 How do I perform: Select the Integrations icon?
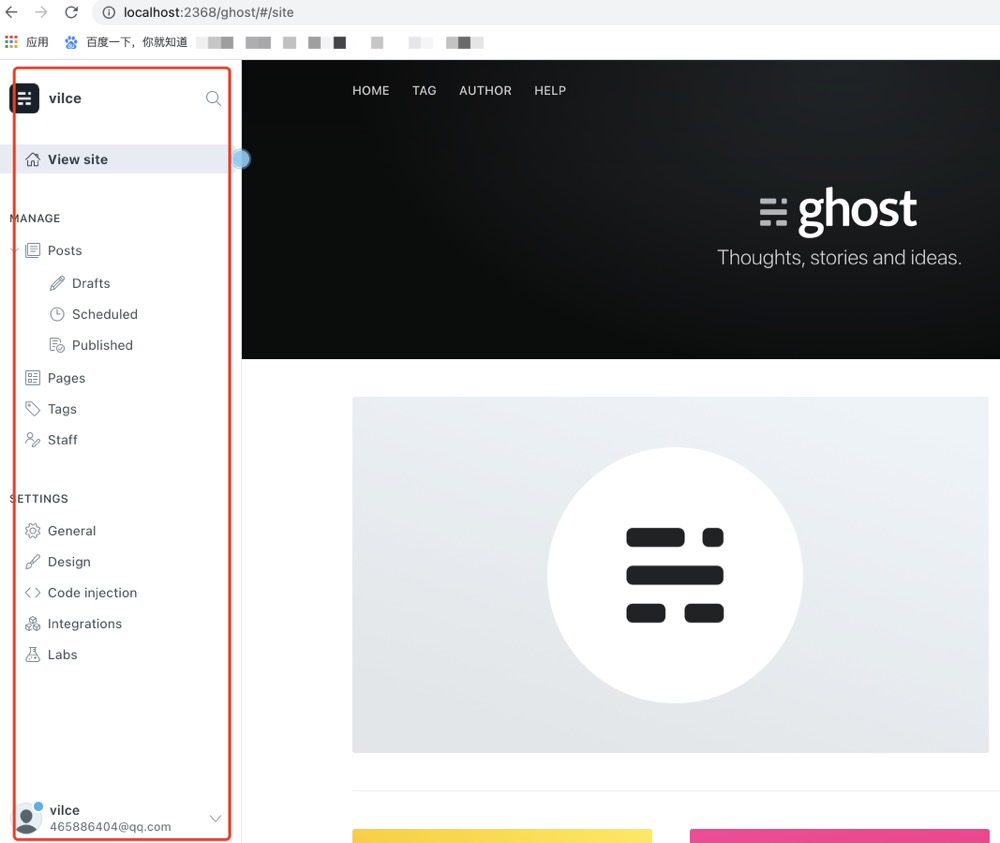tap(32, 623)
